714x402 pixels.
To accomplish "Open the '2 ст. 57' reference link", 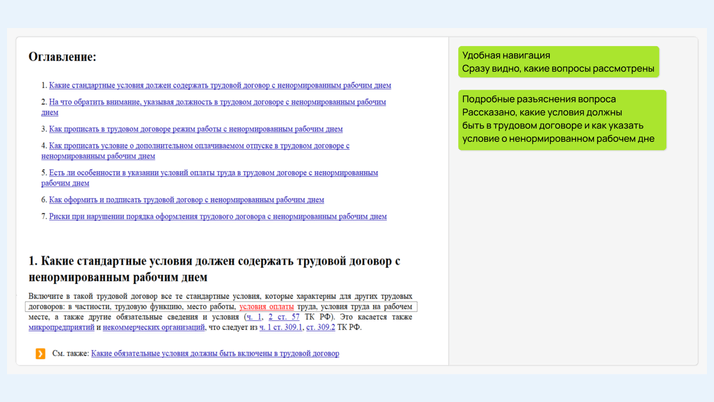I will [284, 317].
